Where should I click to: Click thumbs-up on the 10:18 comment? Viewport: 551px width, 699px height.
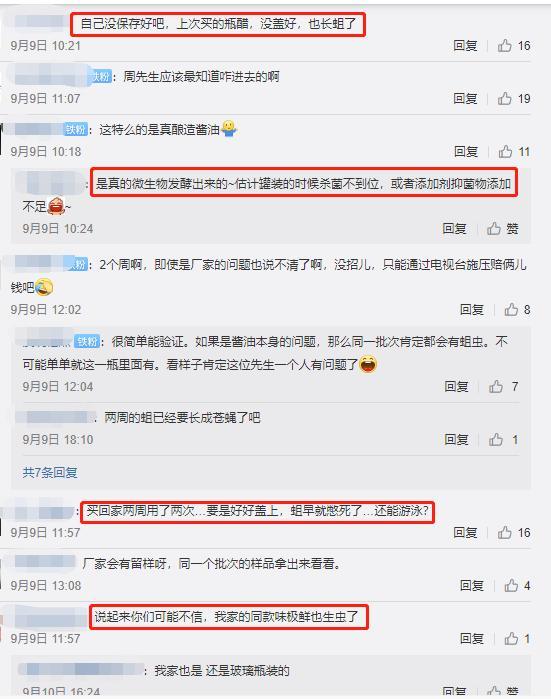505,152
